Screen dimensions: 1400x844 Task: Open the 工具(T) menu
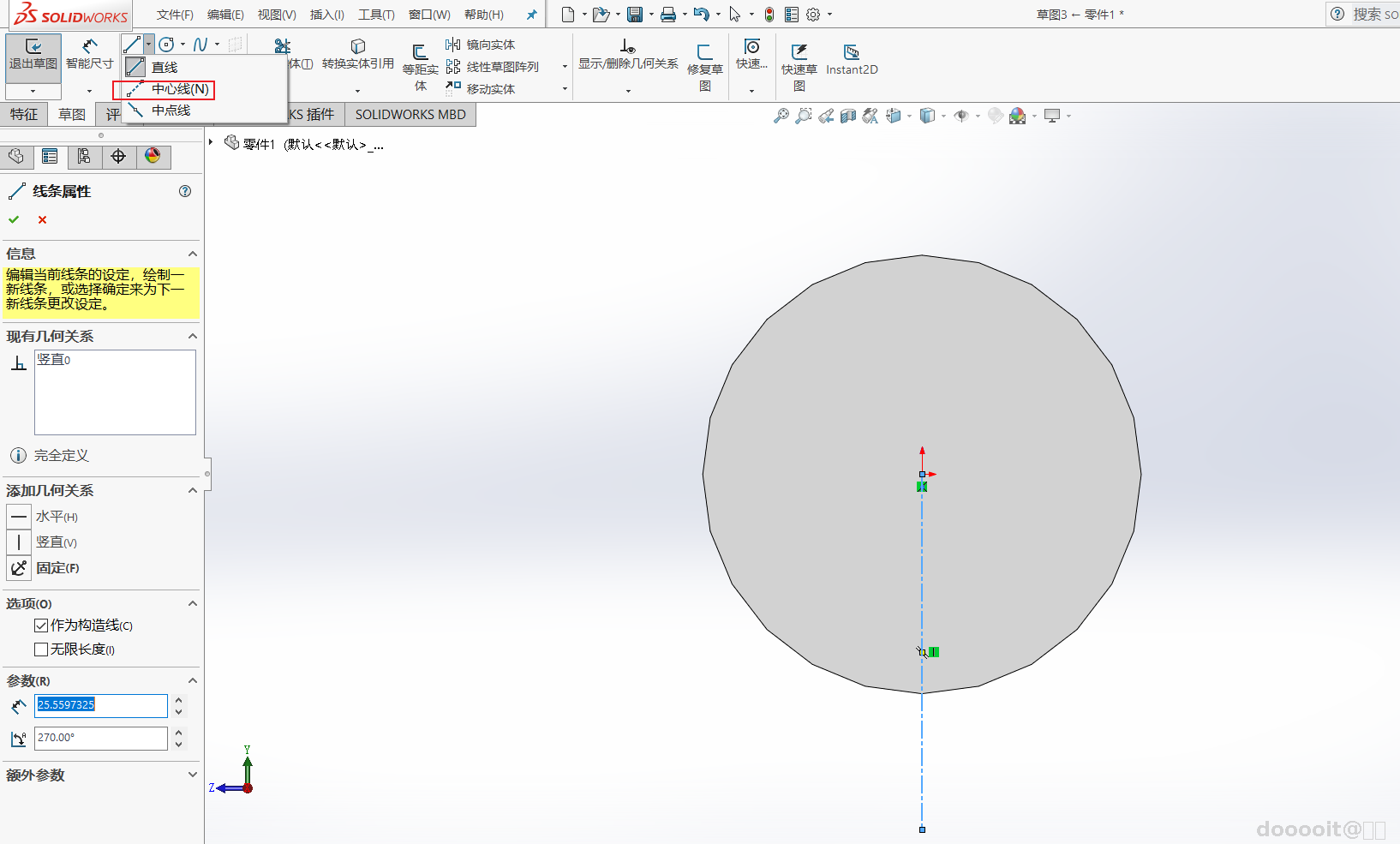pyautogui.click(x=376, y=15)
